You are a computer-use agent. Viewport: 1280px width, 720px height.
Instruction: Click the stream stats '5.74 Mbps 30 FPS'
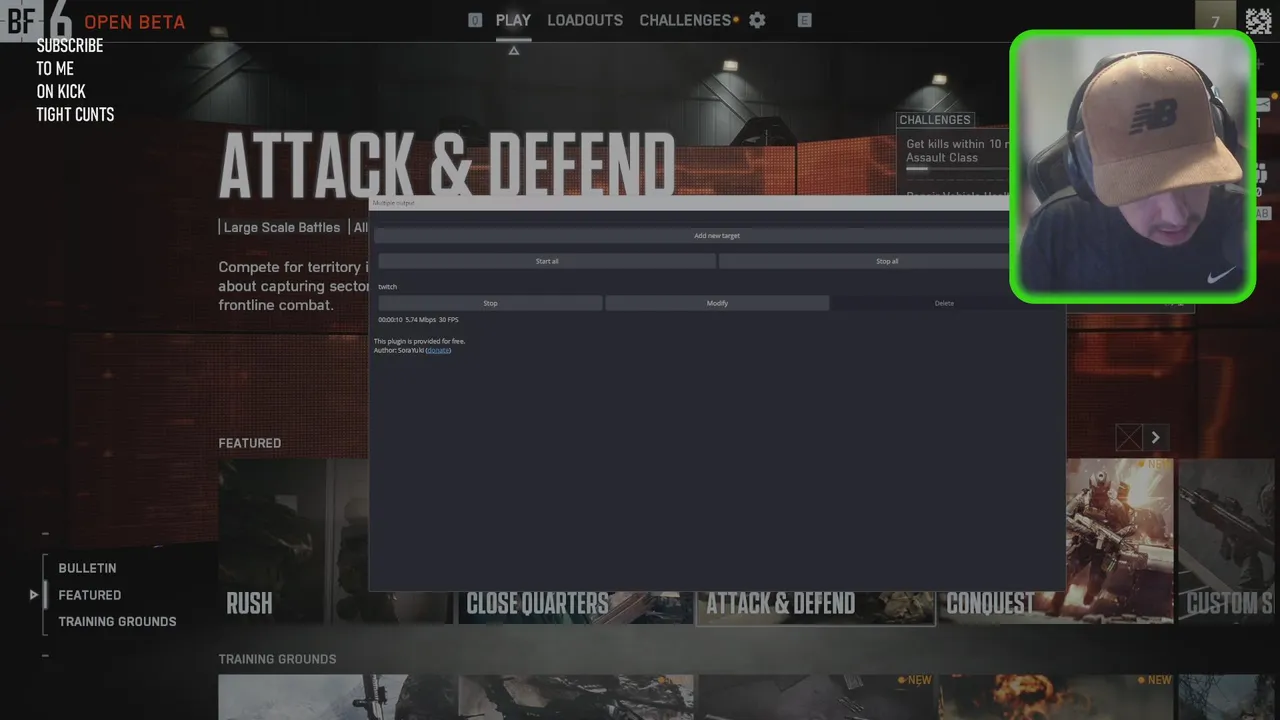tap(432, 320)
